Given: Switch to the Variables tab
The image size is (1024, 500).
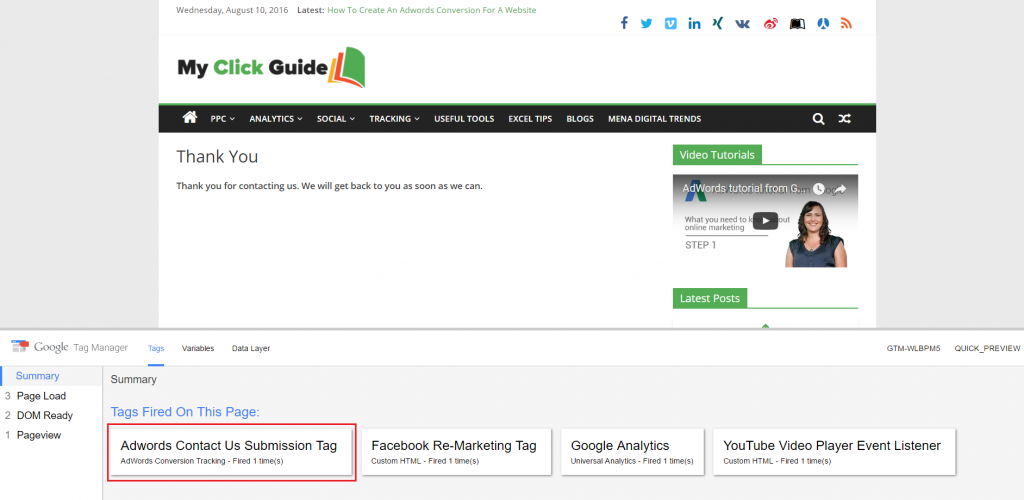Looking at the screenshot, I should 198,348.
